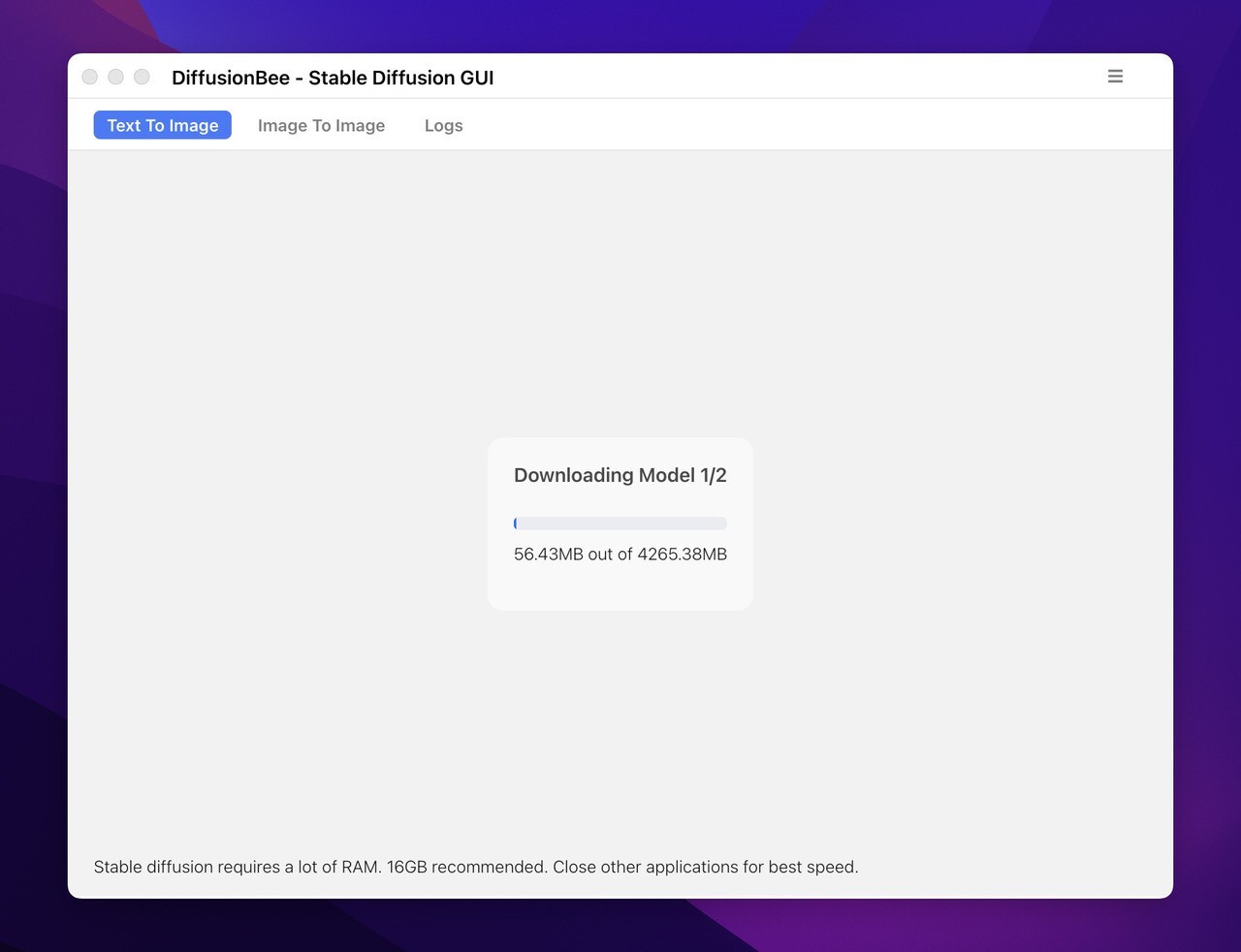Click the "Downloading Model 1/2" heading
This screenshot has width=1241, height=952.
pyautogui.click(x=620, y=475)
